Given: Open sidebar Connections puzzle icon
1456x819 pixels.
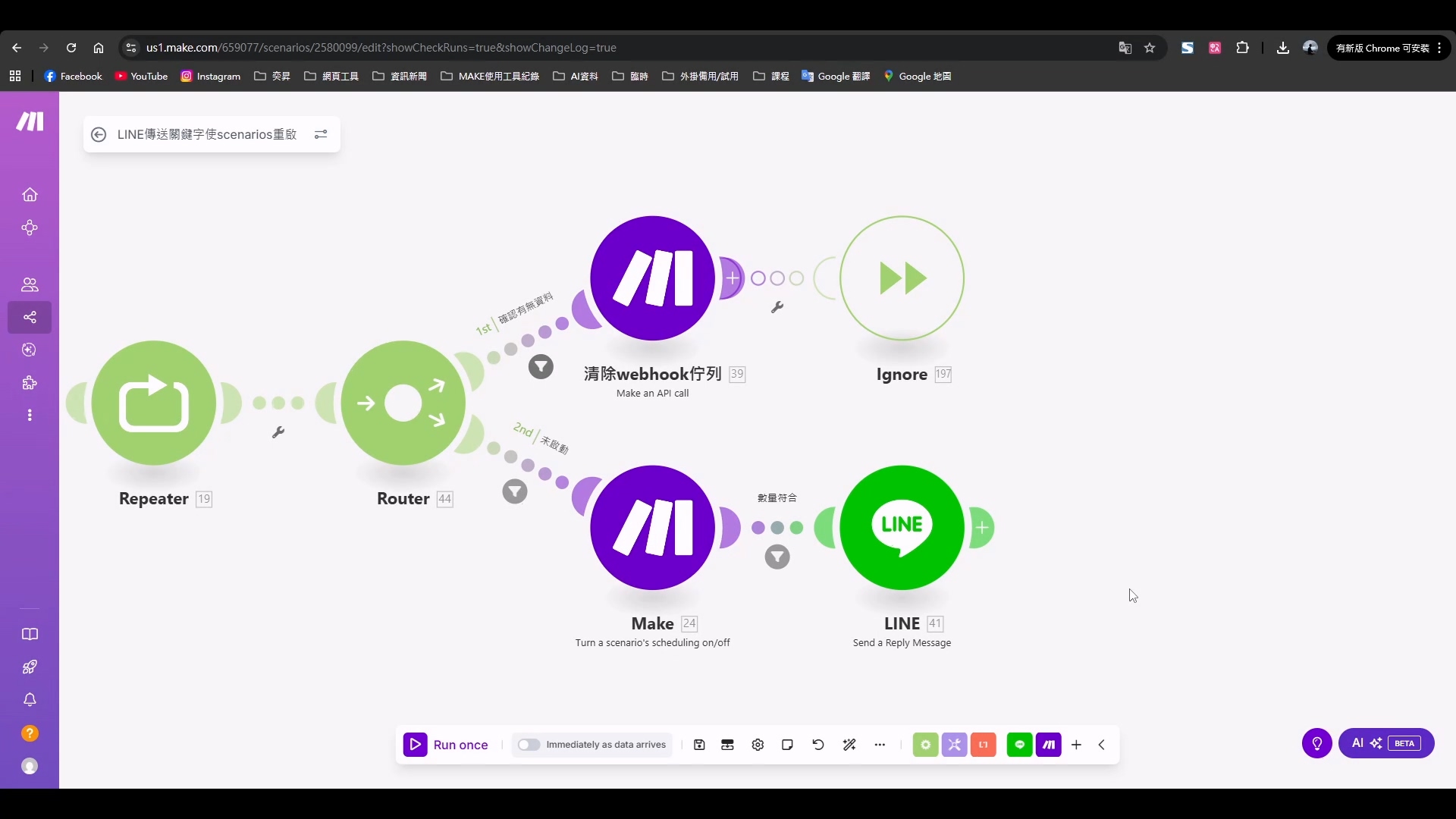Looking at the screenshot, I should click(30, 383).
